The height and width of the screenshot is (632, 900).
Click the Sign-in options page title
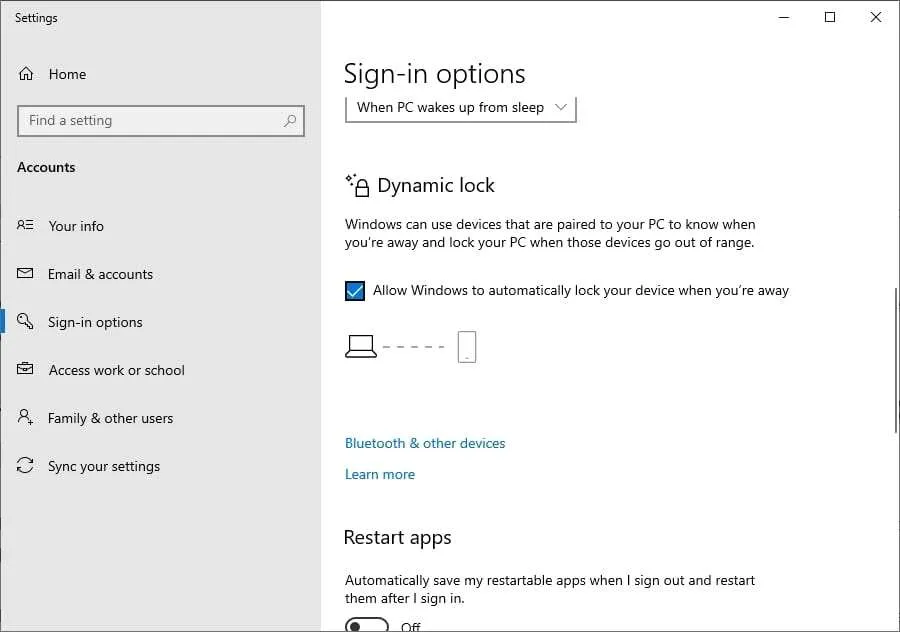coord(435,74)
